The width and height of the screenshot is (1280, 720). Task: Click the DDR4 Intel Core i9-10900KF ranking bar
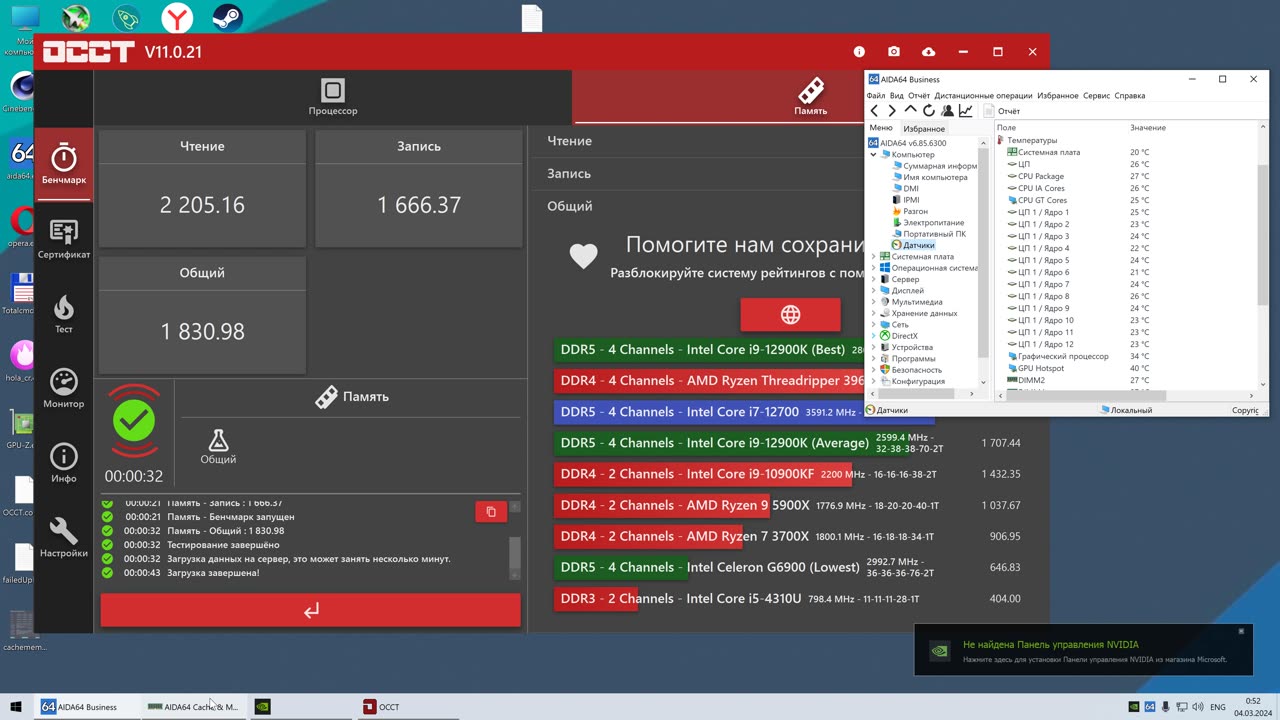tap(703, 474)
